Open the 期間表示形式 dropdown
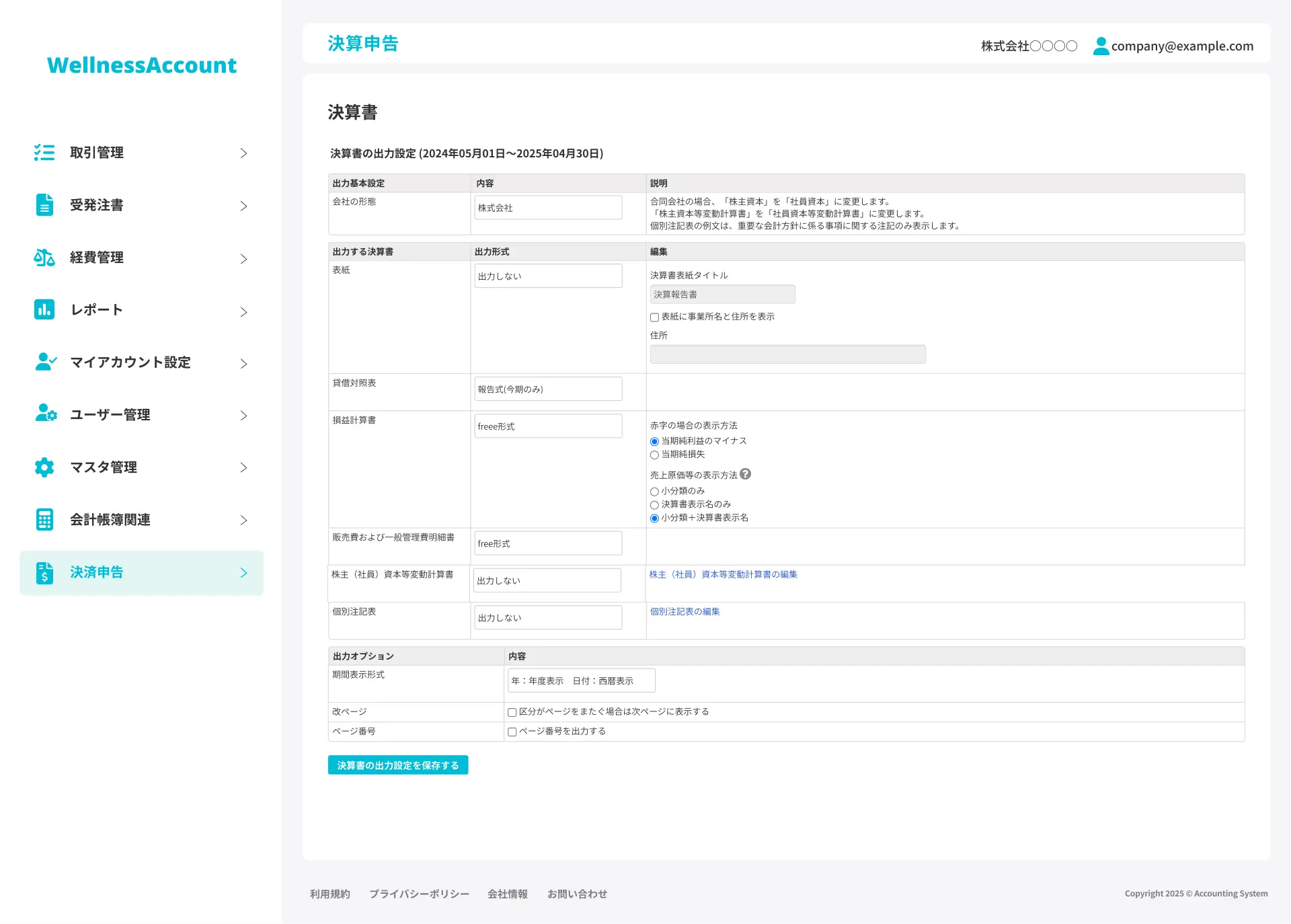Screen dimensions: 1291x924 pyautogui.click(x=581, y=681)
